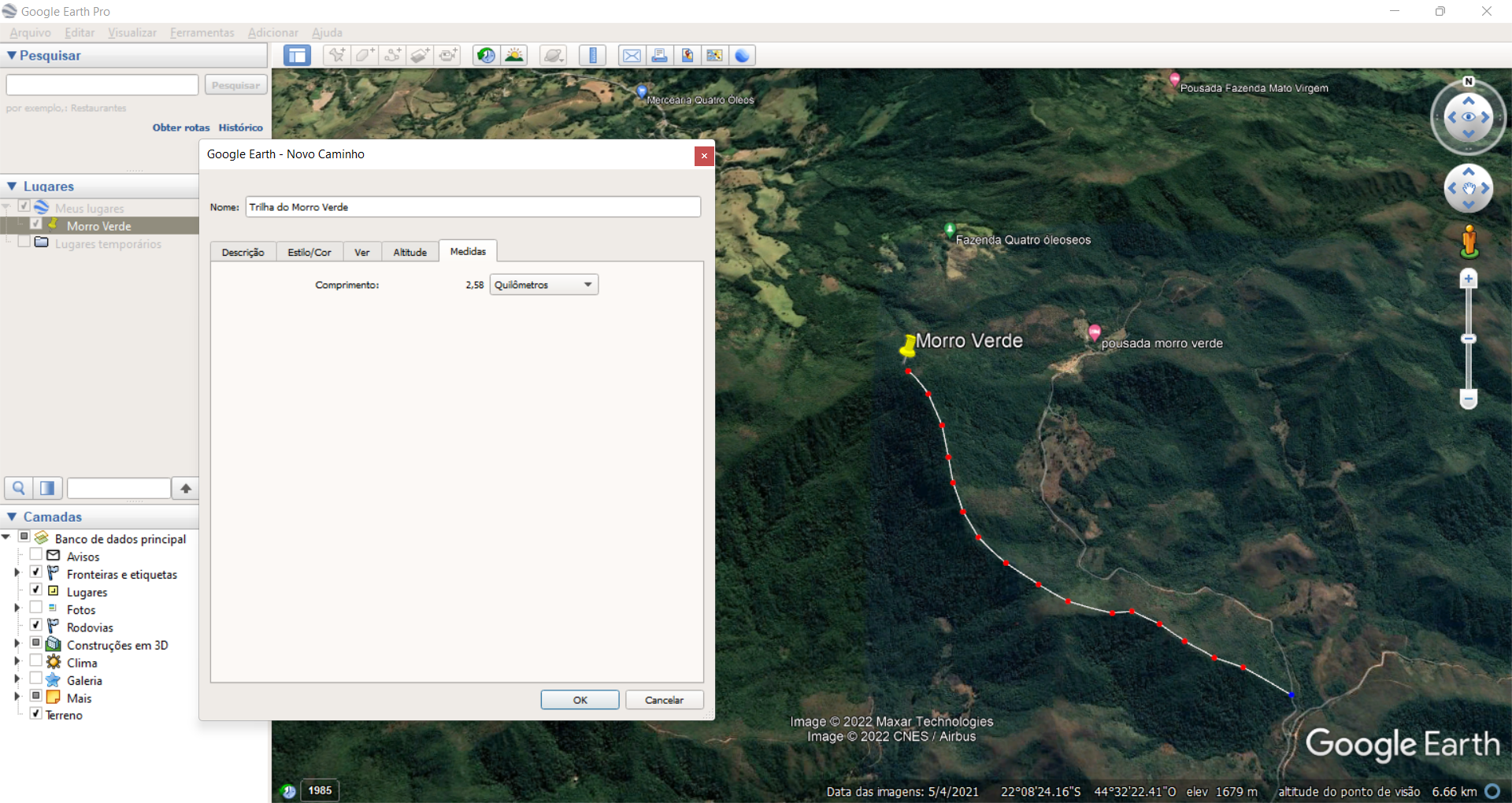1512x803 pixels.
Task: Close the Novo Caminho dialog
Action: point(704,156)
